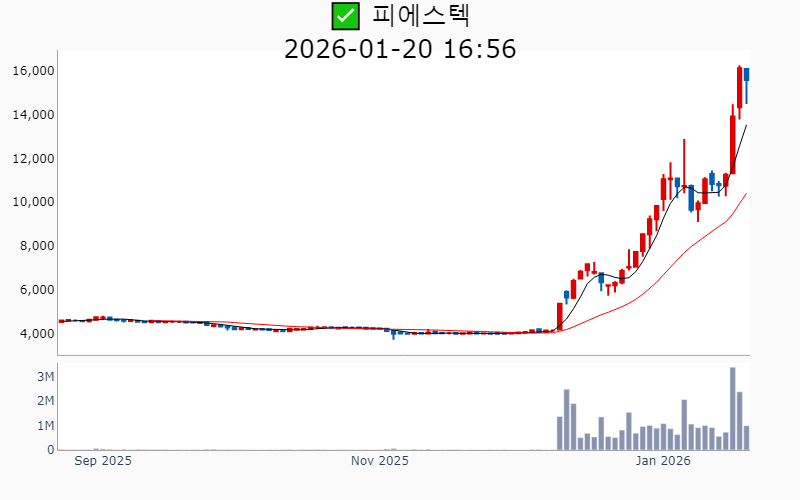Click the 12,000 price axis label
Image resolution: width=800 pixels, height=500 pixels.
tap(32, 159)
